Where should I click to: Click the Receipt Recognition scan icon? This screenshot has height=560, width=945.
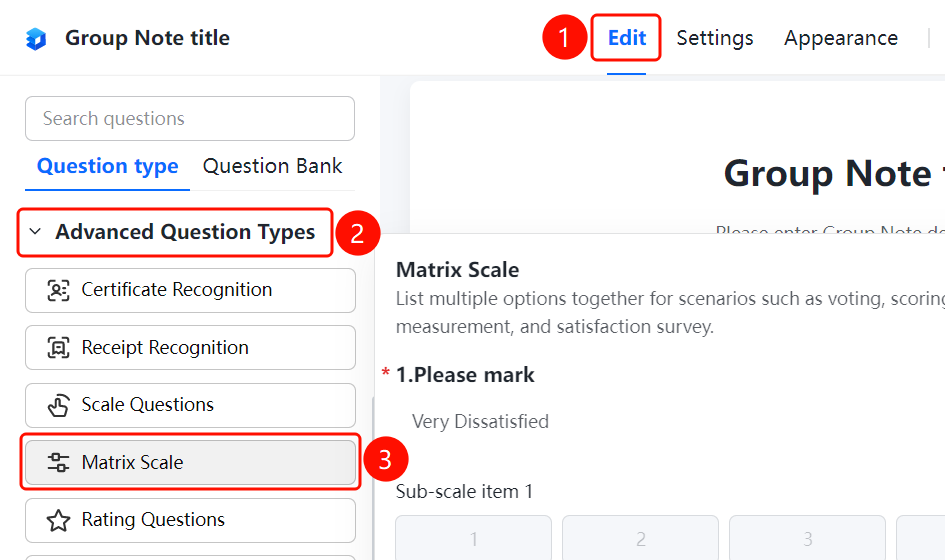[58, 348]
